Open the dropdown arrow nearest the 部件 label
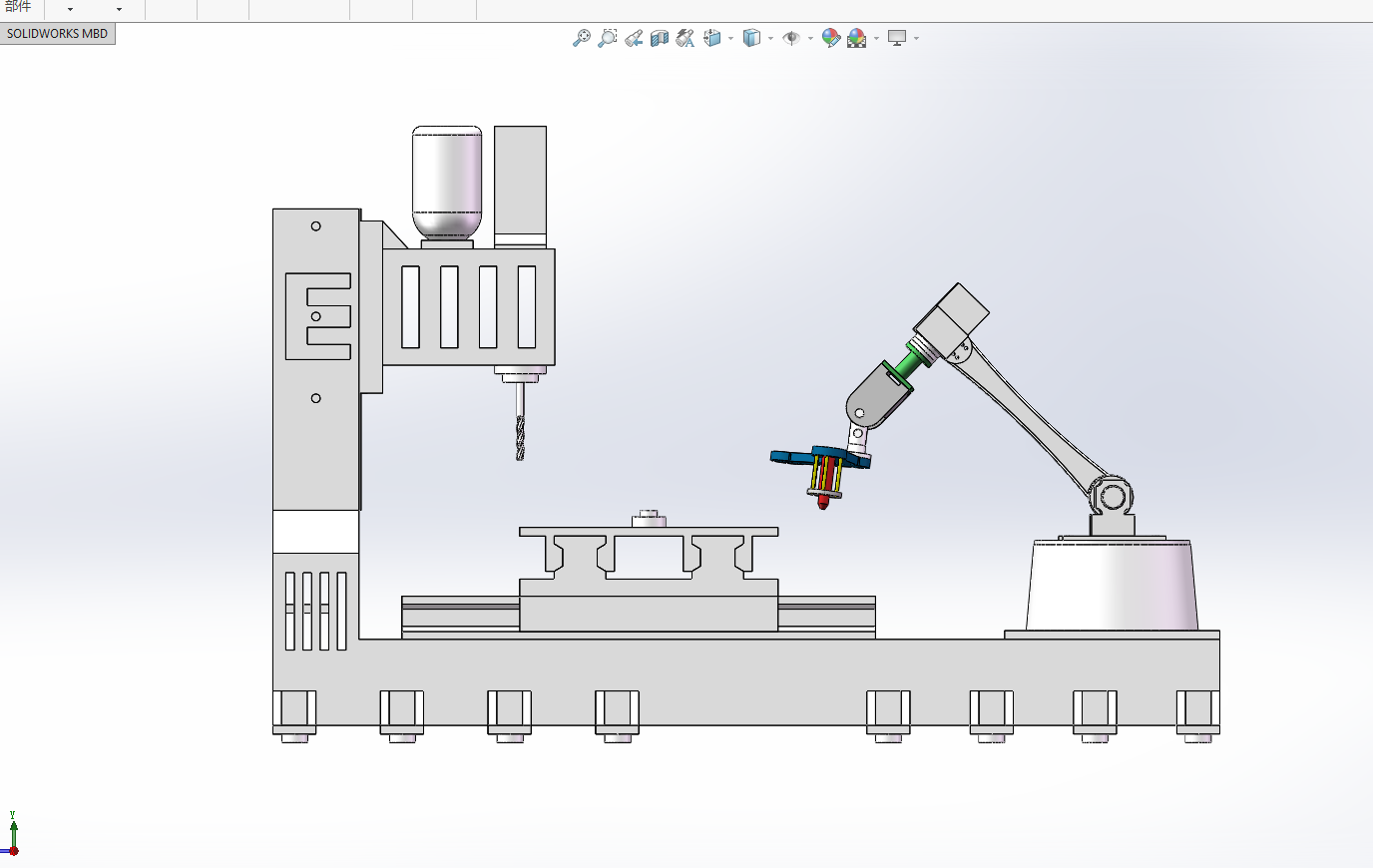This screenshot has width=1373, height=868. (x=70, y=9)
